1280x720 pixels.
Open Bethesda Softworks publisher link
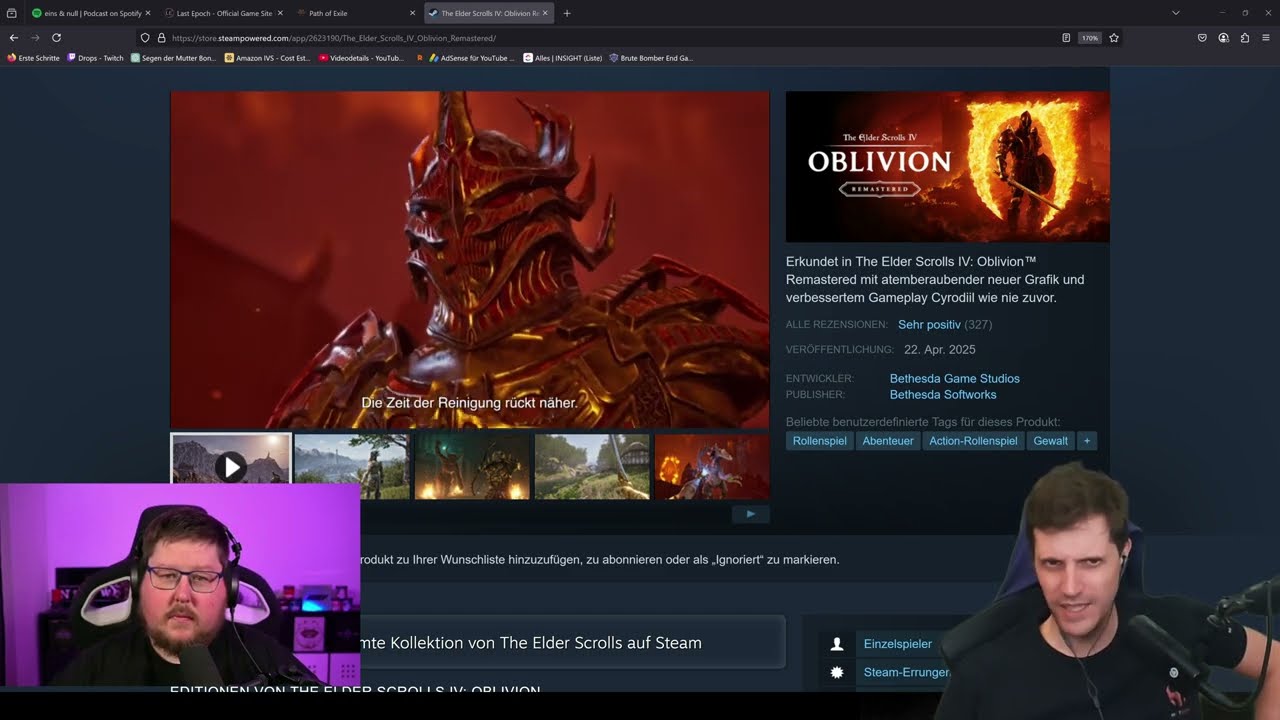click(943, 395)
